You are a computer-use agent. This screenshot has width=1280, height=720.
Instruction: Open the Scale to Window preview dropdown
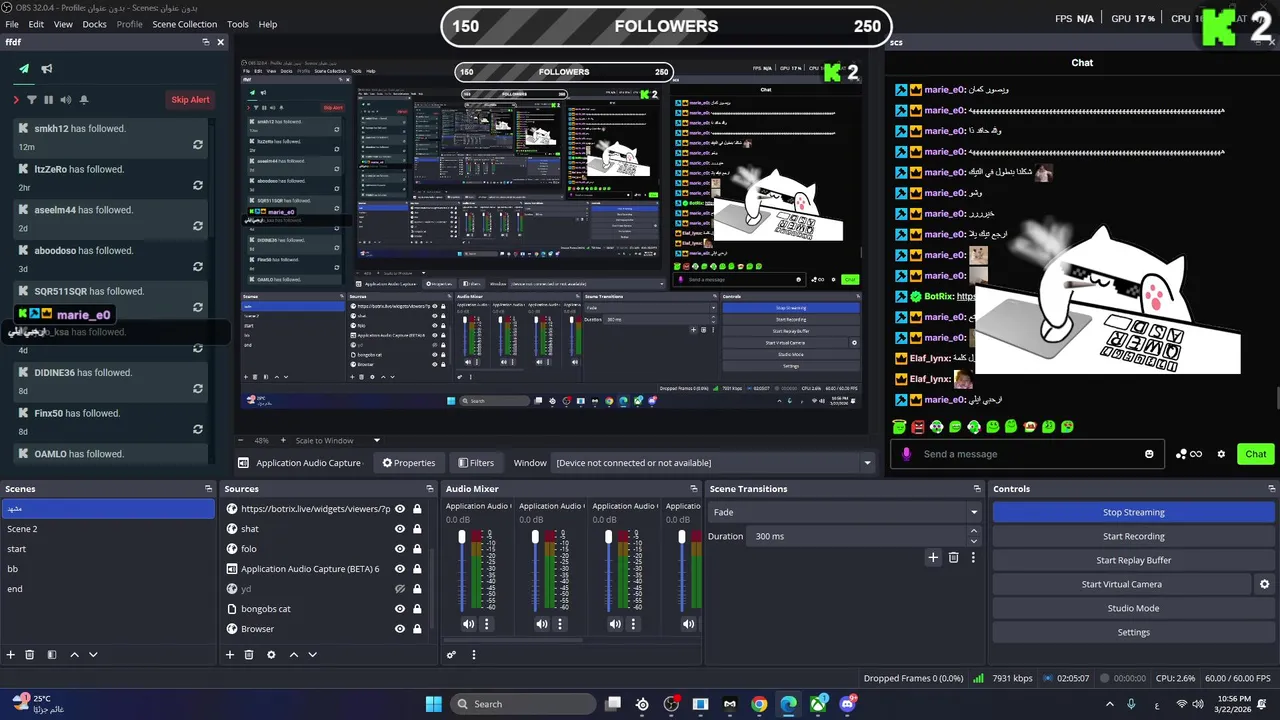(x=338, y=440)
